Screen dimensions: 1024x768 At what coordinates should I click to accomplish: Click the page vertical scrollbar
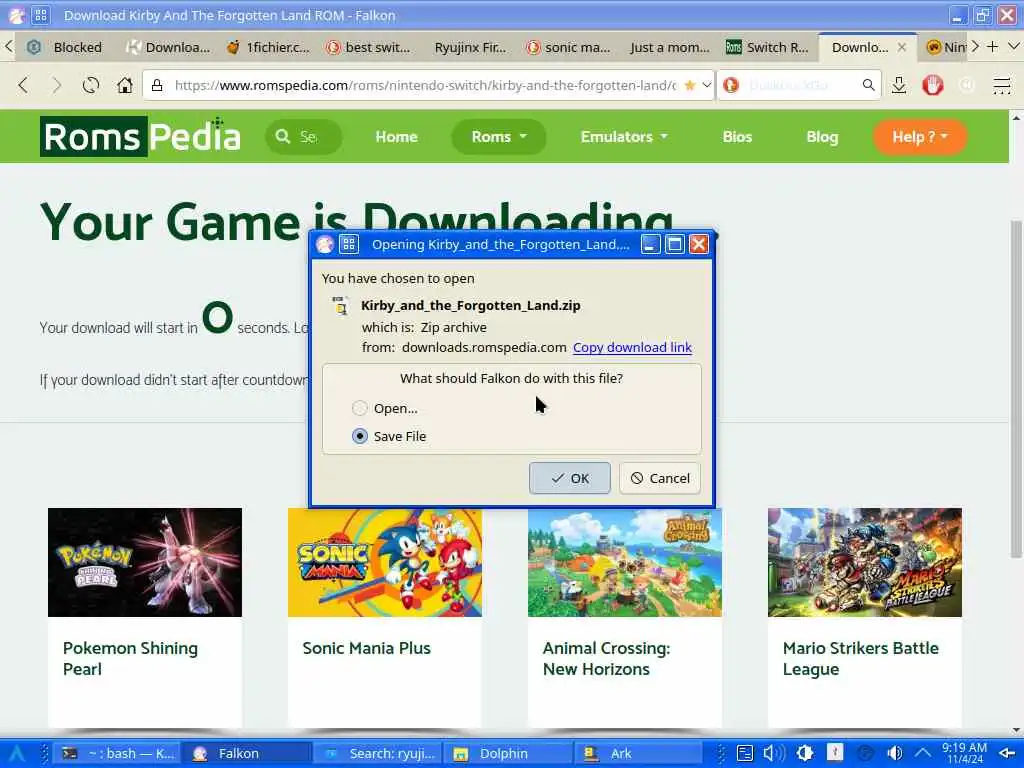1016,389
